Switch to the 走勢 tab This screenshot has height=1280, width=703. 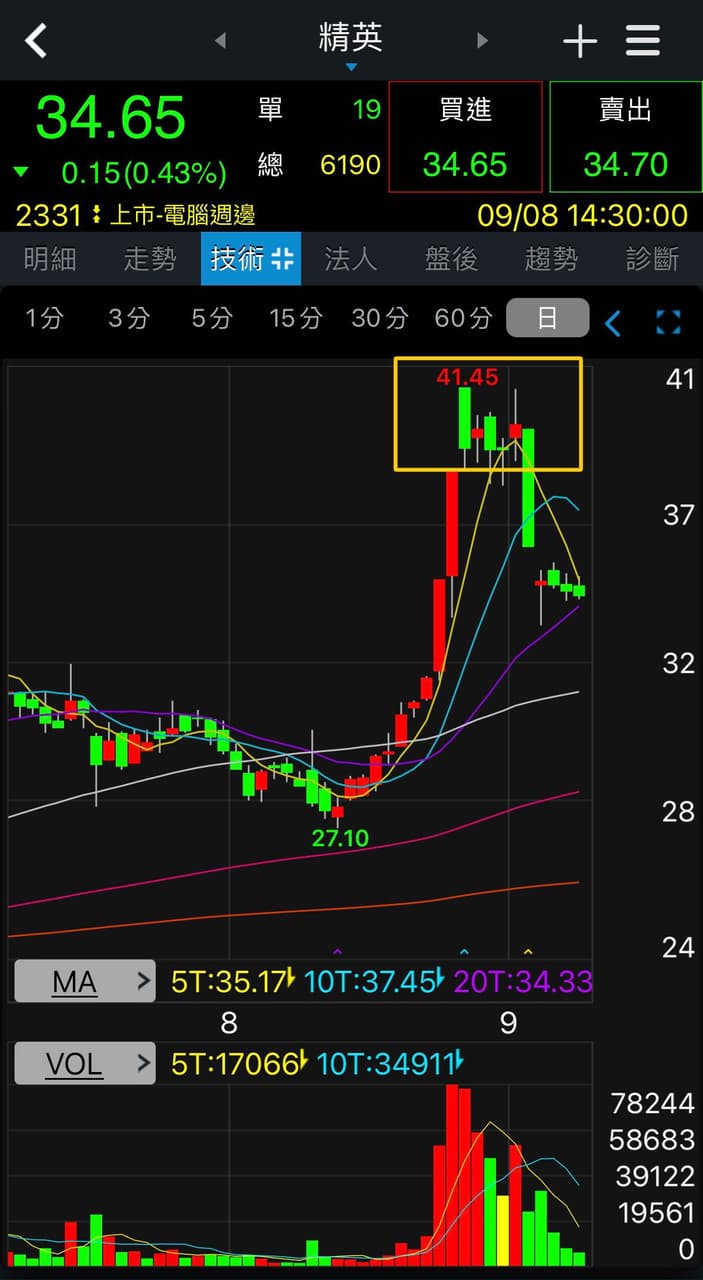point(150,260)
